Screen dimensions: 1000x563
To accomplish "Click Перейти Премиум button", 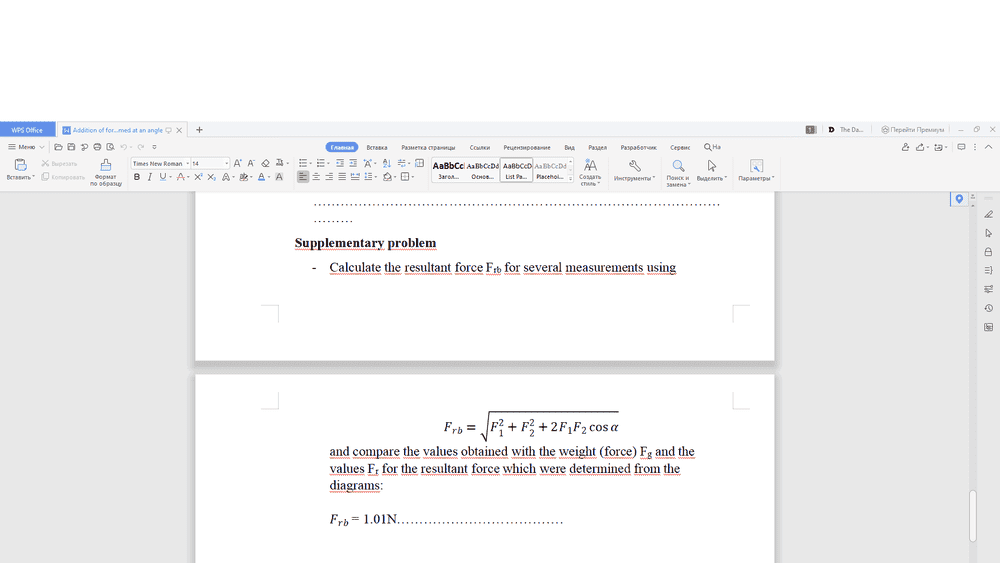I will coord(913,129).
